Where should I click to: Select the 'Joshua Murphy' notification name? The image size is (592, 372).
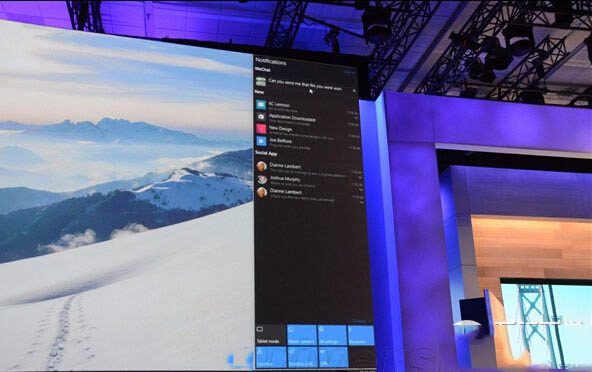[285, 179]
